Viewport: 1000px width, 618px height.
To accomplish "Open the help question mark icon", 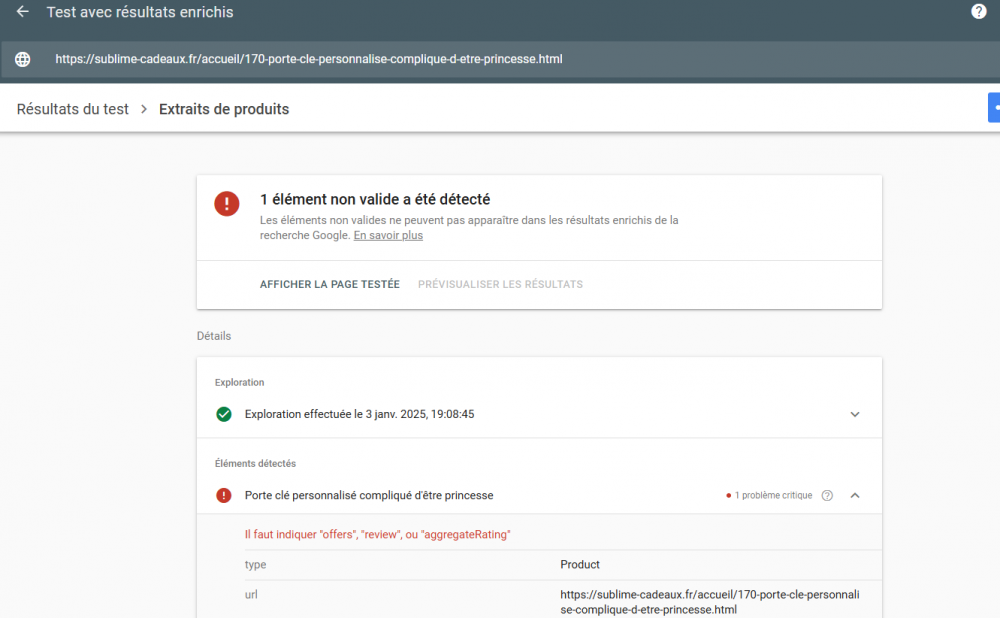I will click(x=979, y=12).
